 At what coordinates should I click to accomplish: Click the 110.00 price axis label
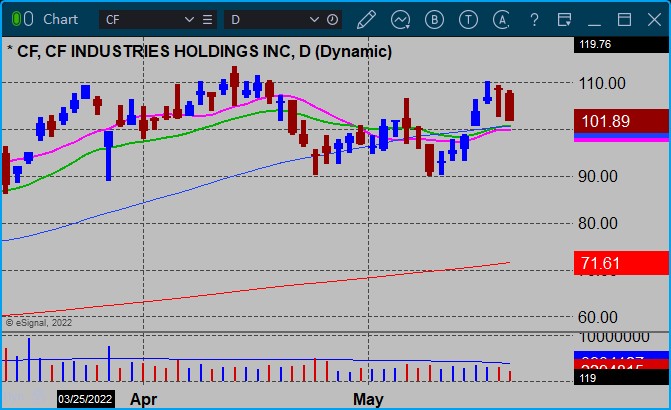point(602,83)
